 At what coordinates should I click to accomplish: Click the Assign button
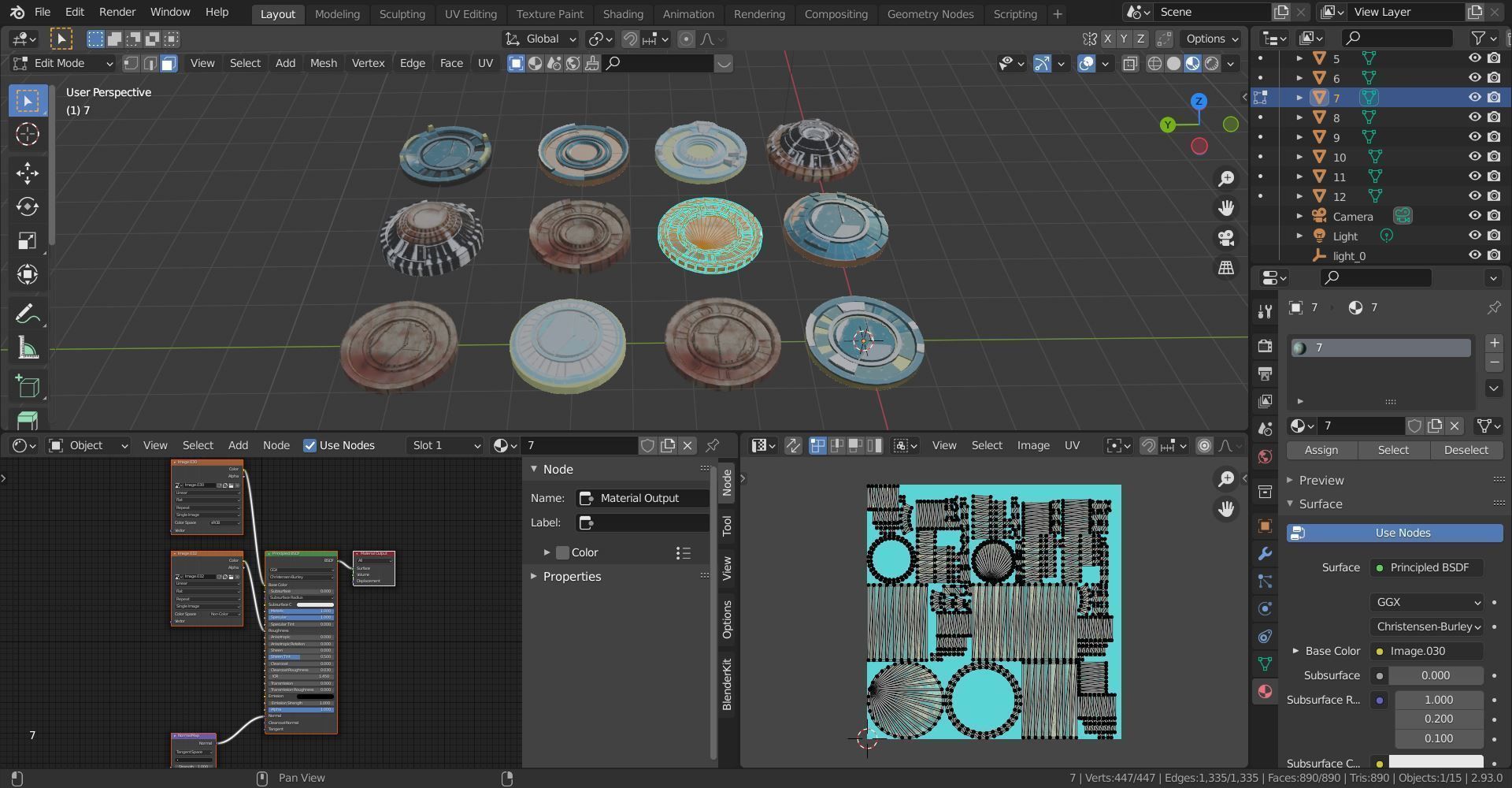(x=1321, y=450)
